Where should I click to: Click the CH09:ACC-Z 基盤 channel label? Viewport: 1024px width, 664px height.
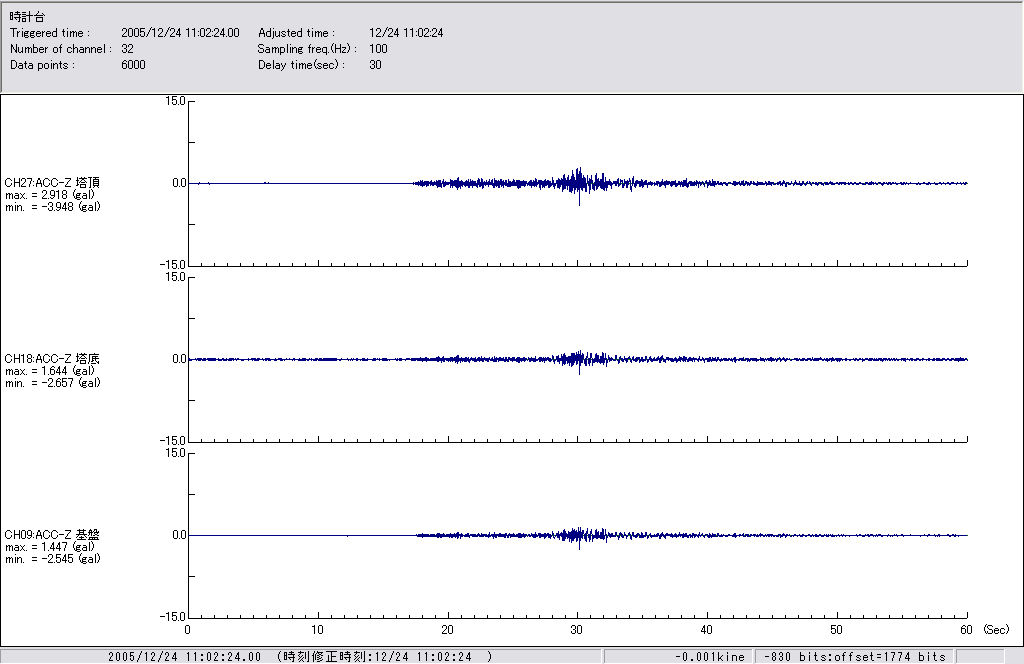pyautogui.click(x=52, y=535)
